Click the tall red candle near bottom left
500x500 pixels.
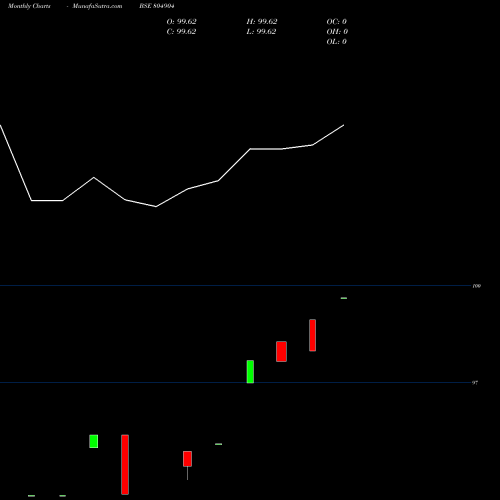pyautogui.click(x=125, y=464)
